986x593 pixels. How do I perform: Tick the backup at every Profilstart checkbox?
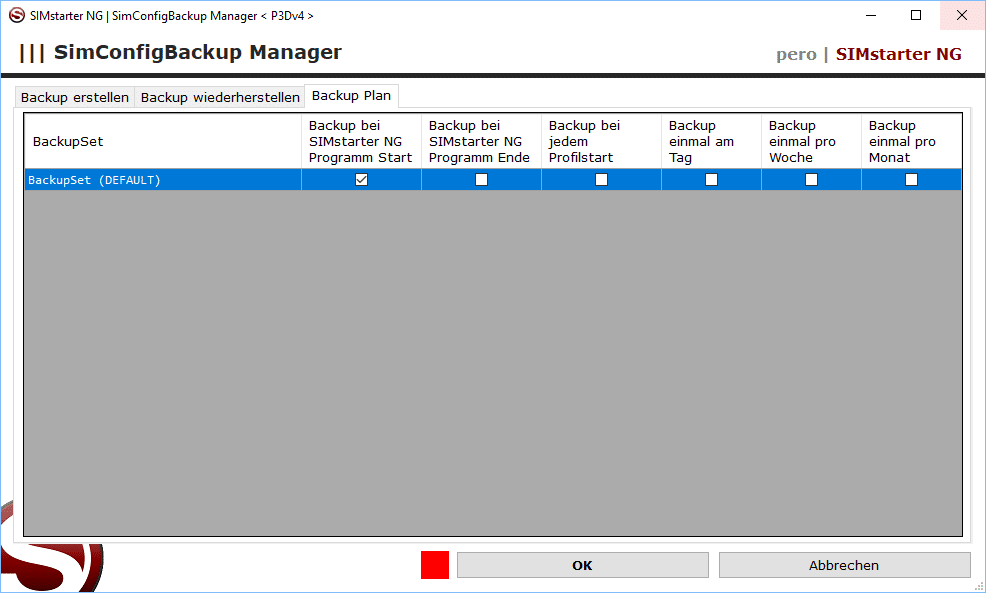point(601,180)
